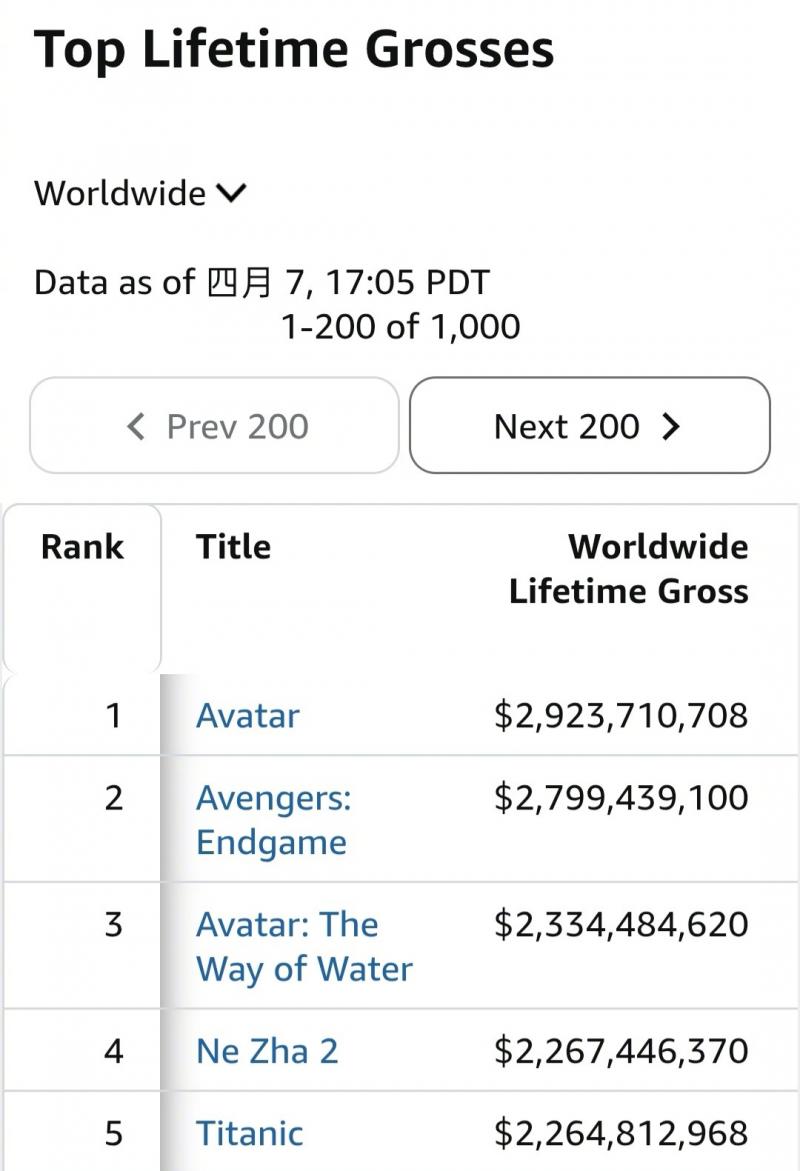The height and width of the screenshot is (1171, 800).
Task: Click the chevron arrow beside Worldwide
Action: [230, 193]
